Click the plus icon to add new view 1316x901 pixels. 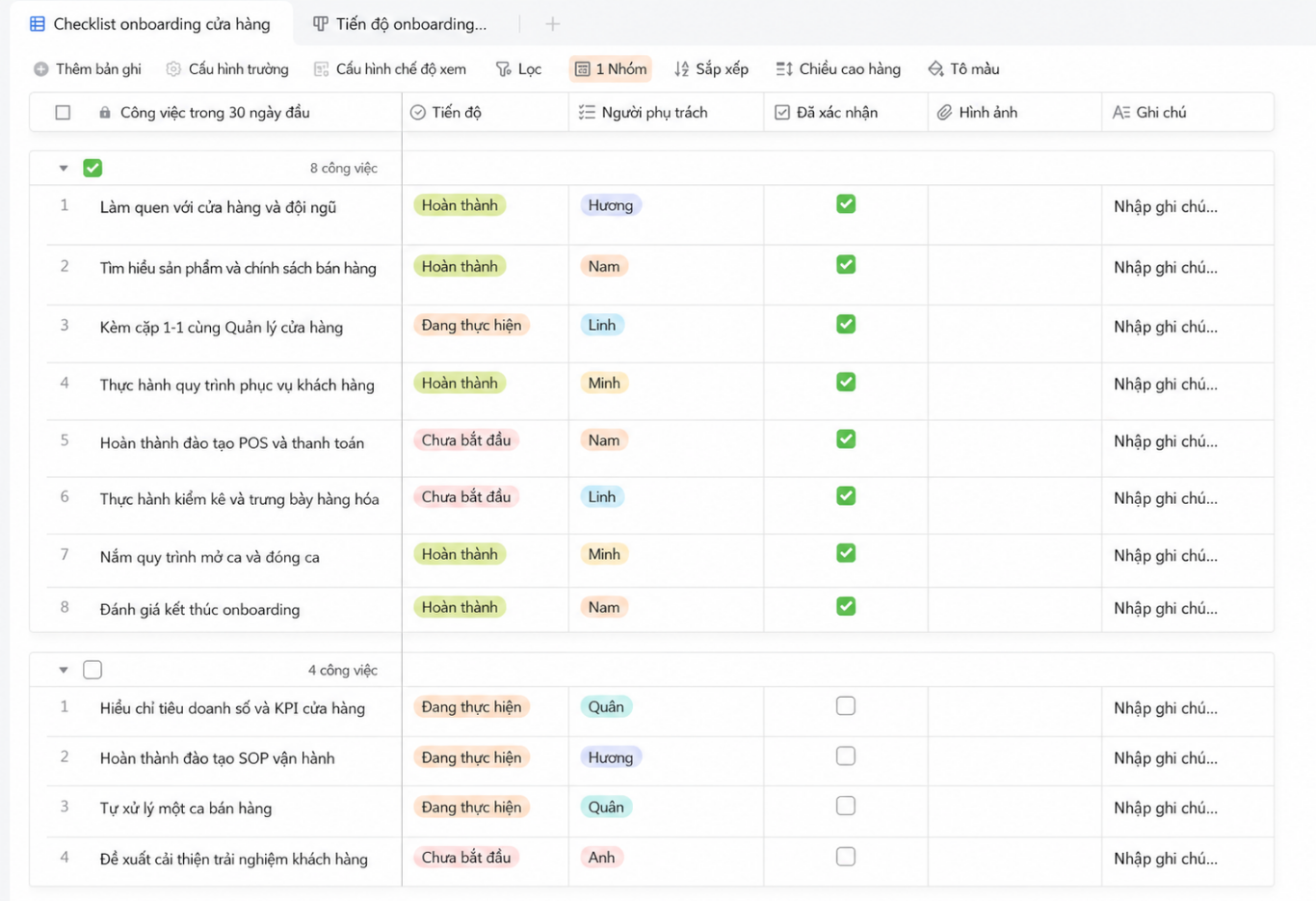(x=552, y=24)
